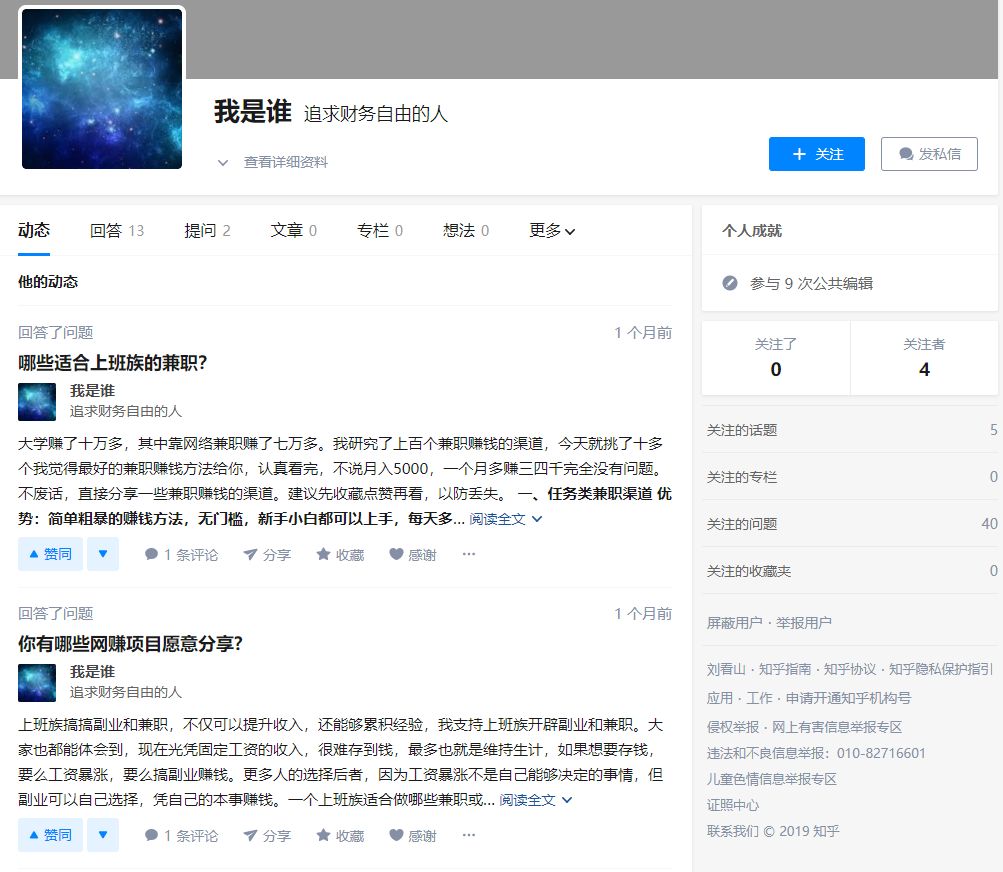Downvote the first answer with the arrow icon
The height and width of the screenshot is (872, 1003).
point(103,553)
